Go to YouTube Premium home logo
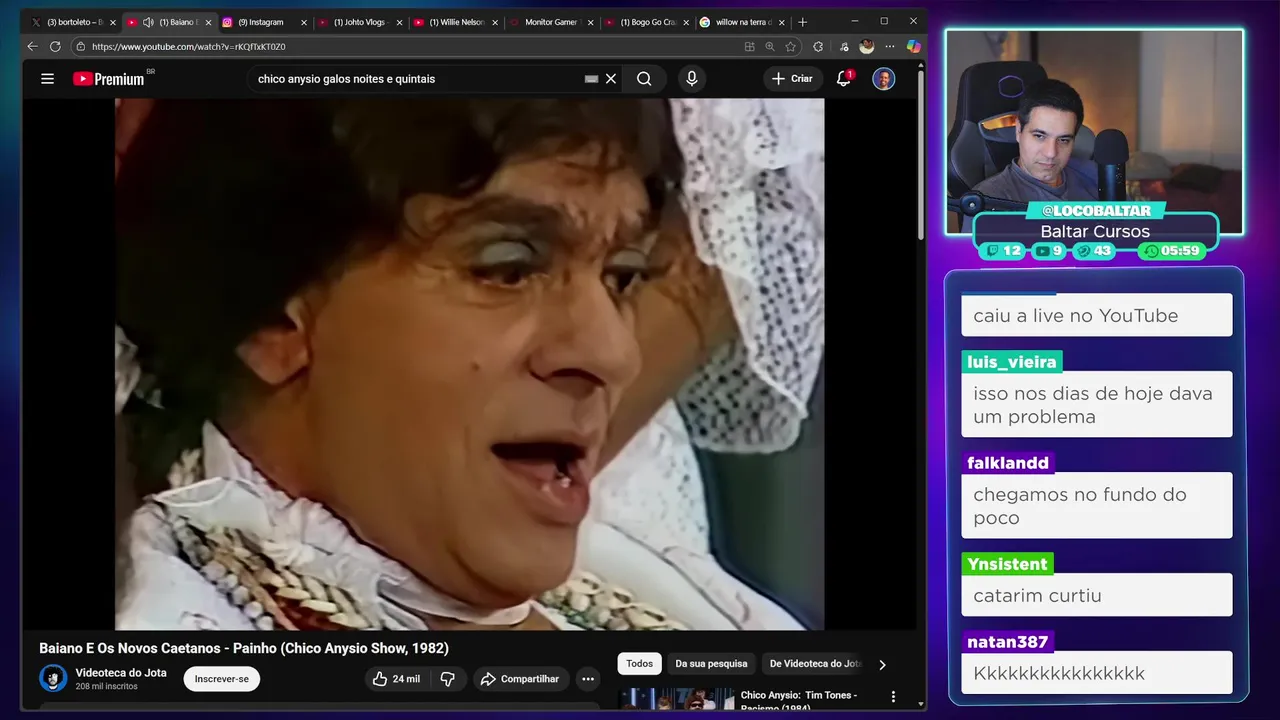Viewport: 1280px width, 720px height. 109,79
